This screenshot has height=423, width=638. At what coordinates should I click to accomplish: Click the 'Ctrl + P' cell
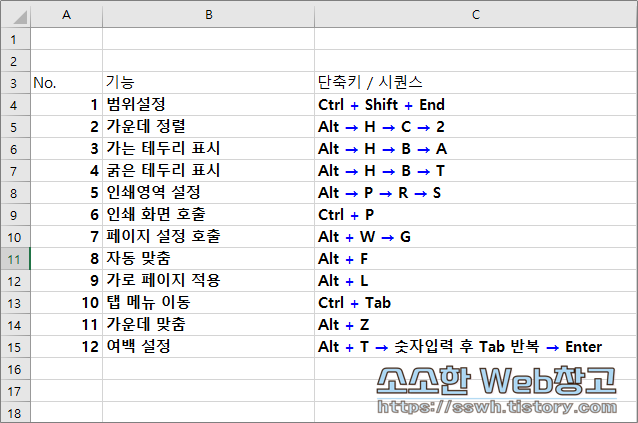click(476, 215)
